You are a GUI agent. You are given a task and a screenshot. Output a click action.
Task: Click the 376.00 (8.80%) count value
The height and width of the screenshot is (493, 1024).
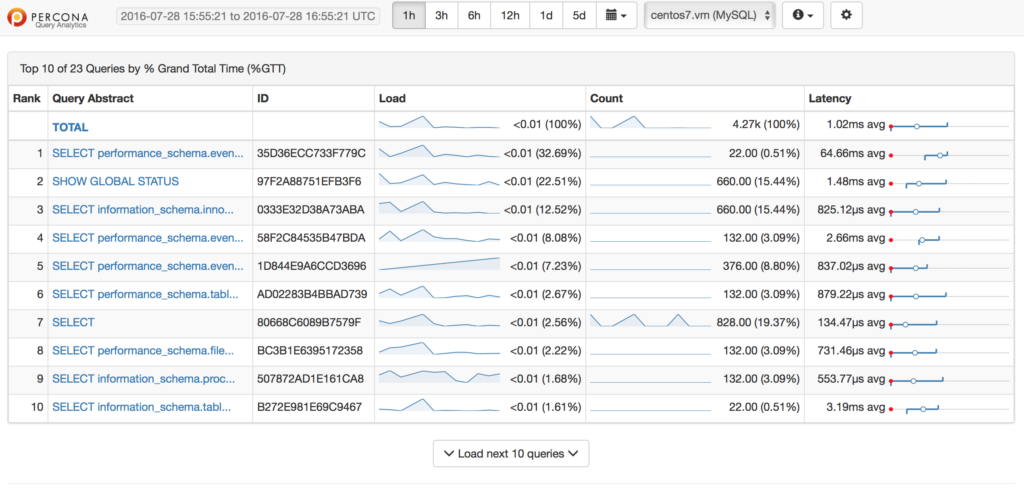[761, 266]
